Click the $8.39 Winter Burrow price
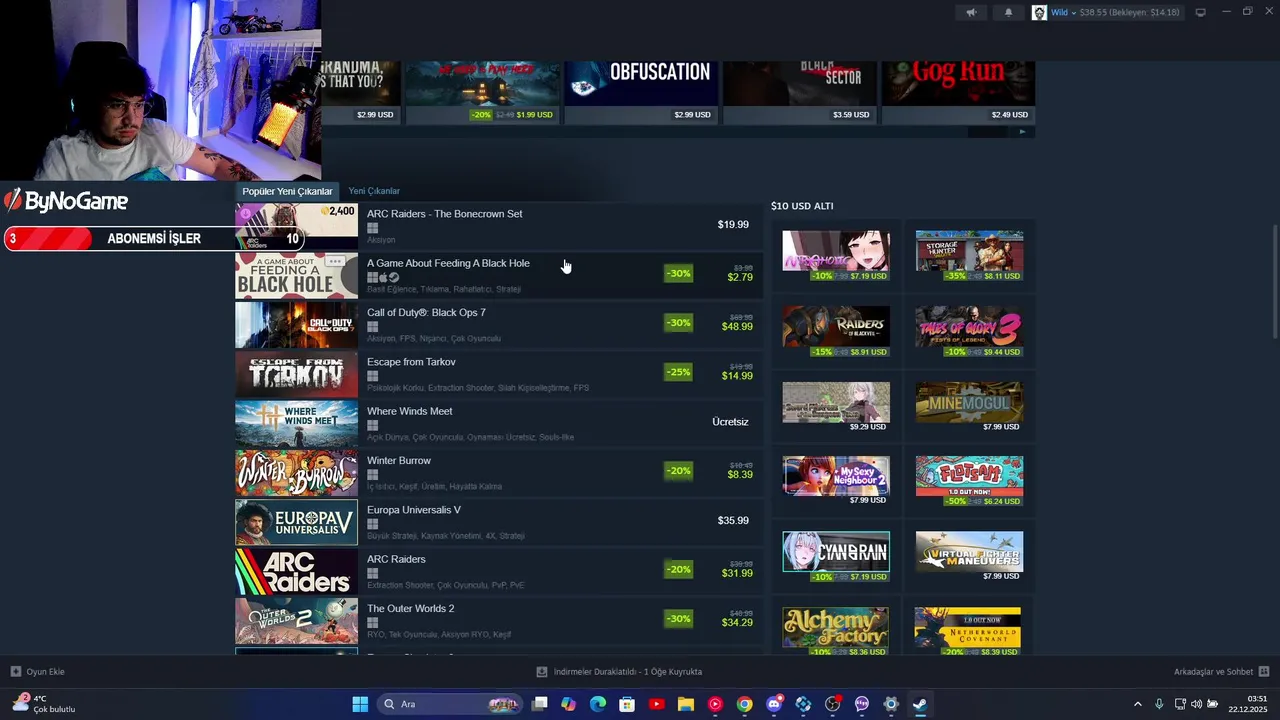The height and width of the screenshot is (720, 1280). pyautogui.click(x=740, y=475)
